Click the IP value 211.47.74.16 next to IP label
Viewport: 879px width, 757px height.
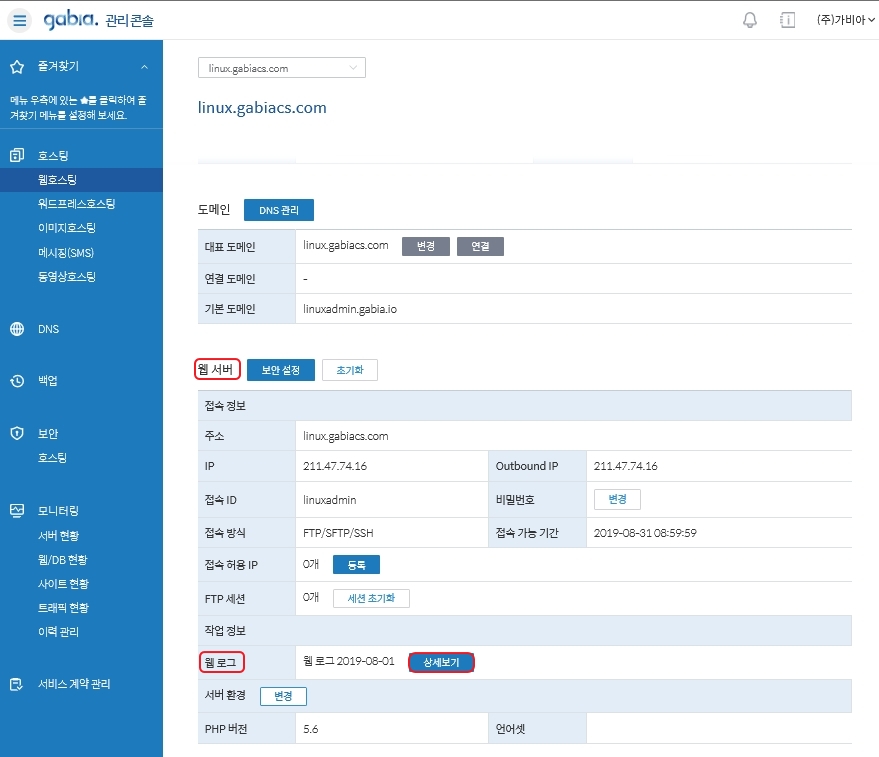[335, 466]
